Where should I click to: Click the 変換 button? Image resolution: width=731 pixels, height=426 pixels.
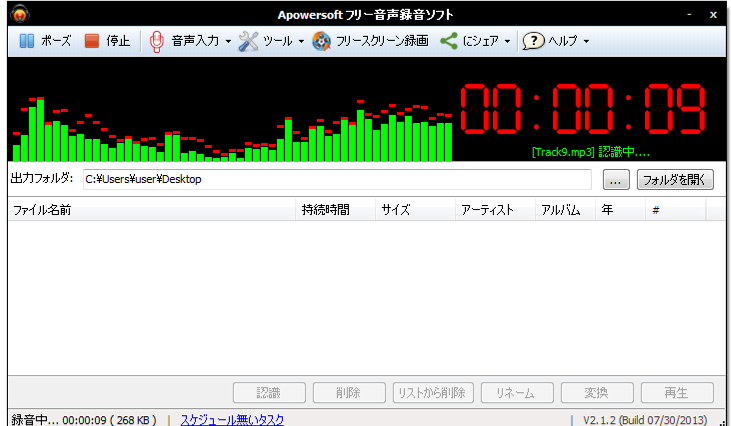[x=597, y=393]
